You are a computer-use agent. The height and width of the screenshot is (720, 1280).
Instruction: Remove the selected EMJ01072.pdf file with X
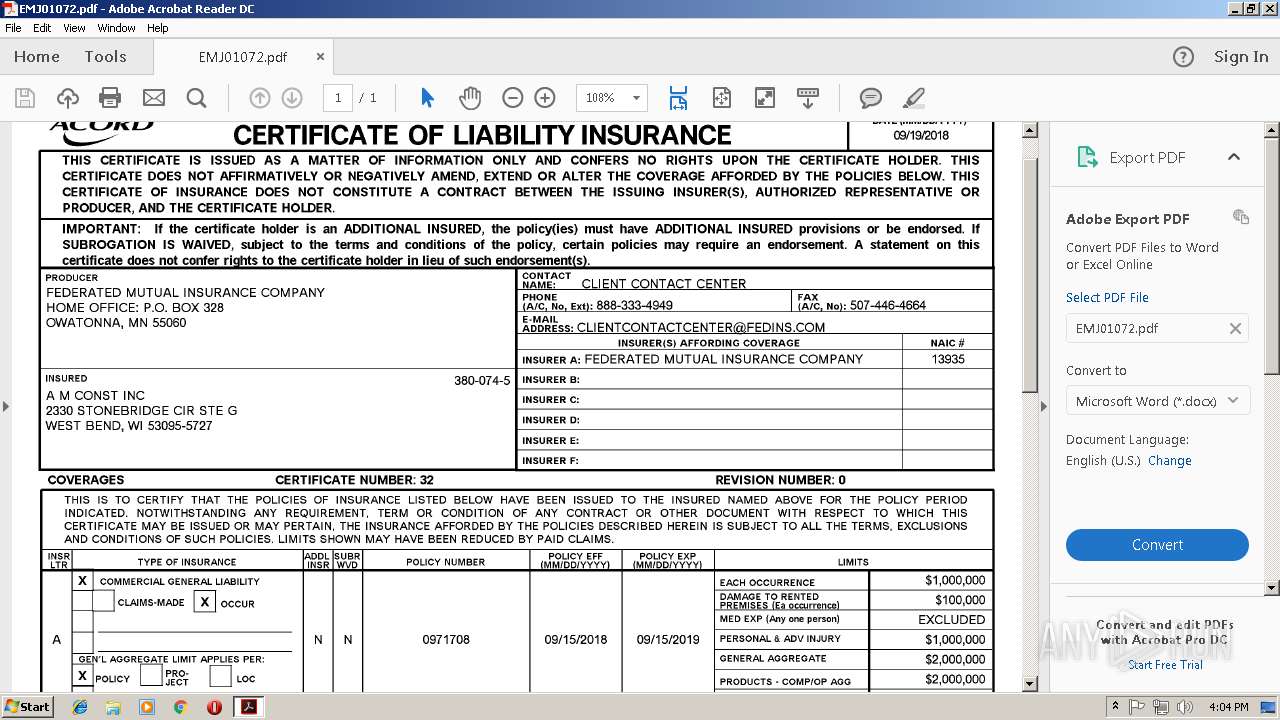pos(1235,328)
